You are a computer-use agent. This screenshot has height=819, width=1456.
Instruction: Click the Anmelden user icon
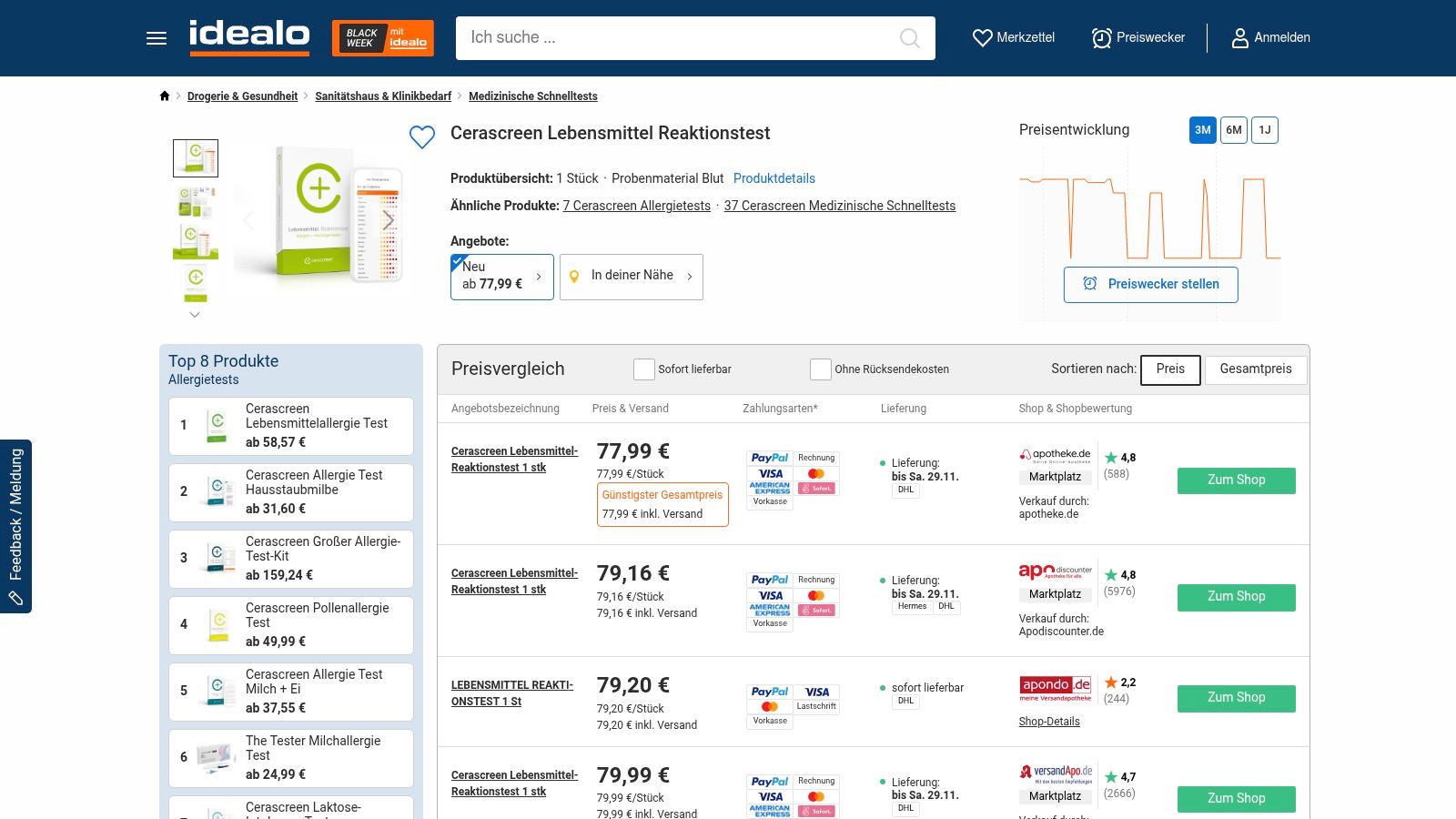click(1239, 38)
